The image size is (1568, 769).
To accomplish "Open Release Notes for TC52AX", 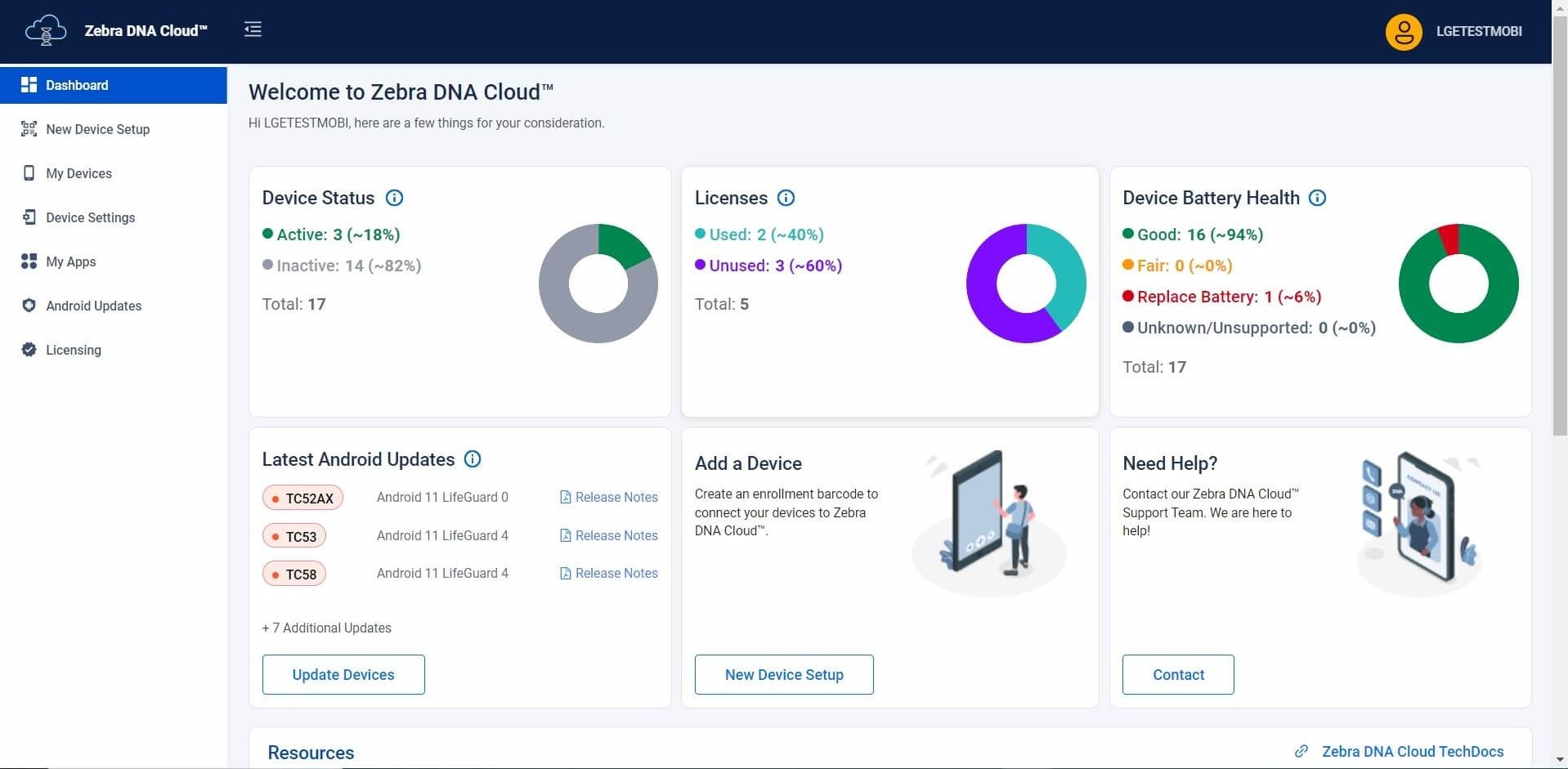I will [x=616, y=497].
